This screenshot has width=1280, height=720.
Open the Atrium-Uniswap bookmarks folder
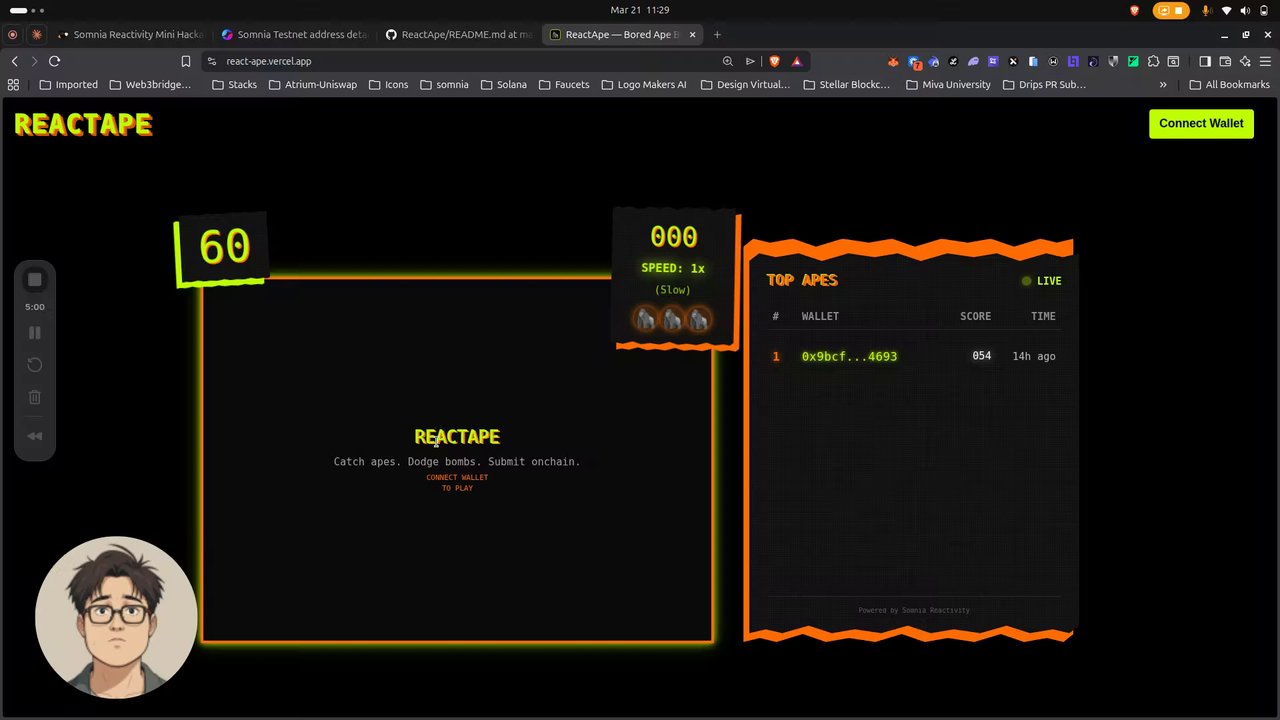pos(313,85)
